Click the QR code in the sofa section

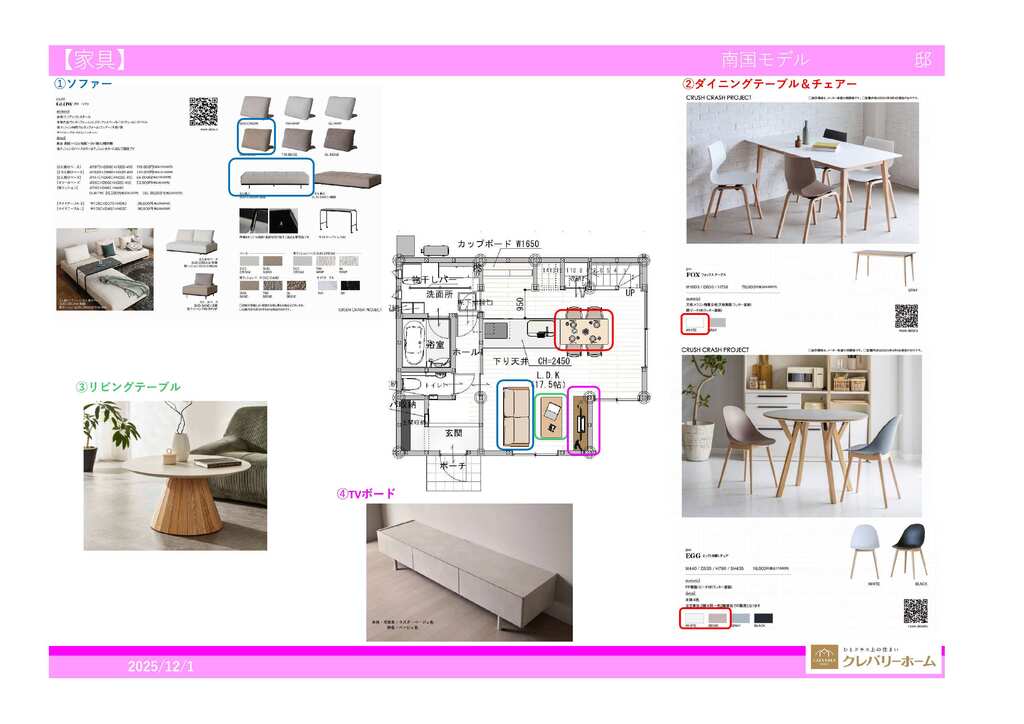tap(203, 111)
